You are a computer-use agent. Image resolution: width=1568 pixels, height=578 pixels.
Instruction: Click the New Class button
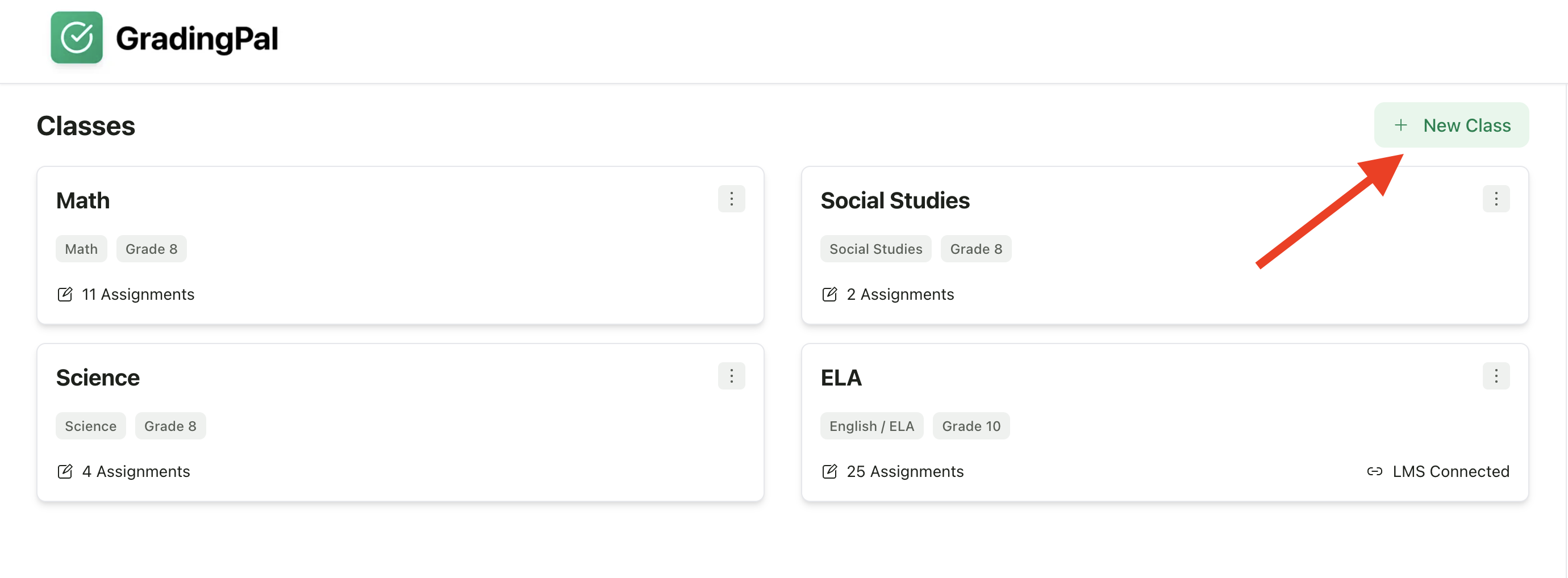(1452, 125)
